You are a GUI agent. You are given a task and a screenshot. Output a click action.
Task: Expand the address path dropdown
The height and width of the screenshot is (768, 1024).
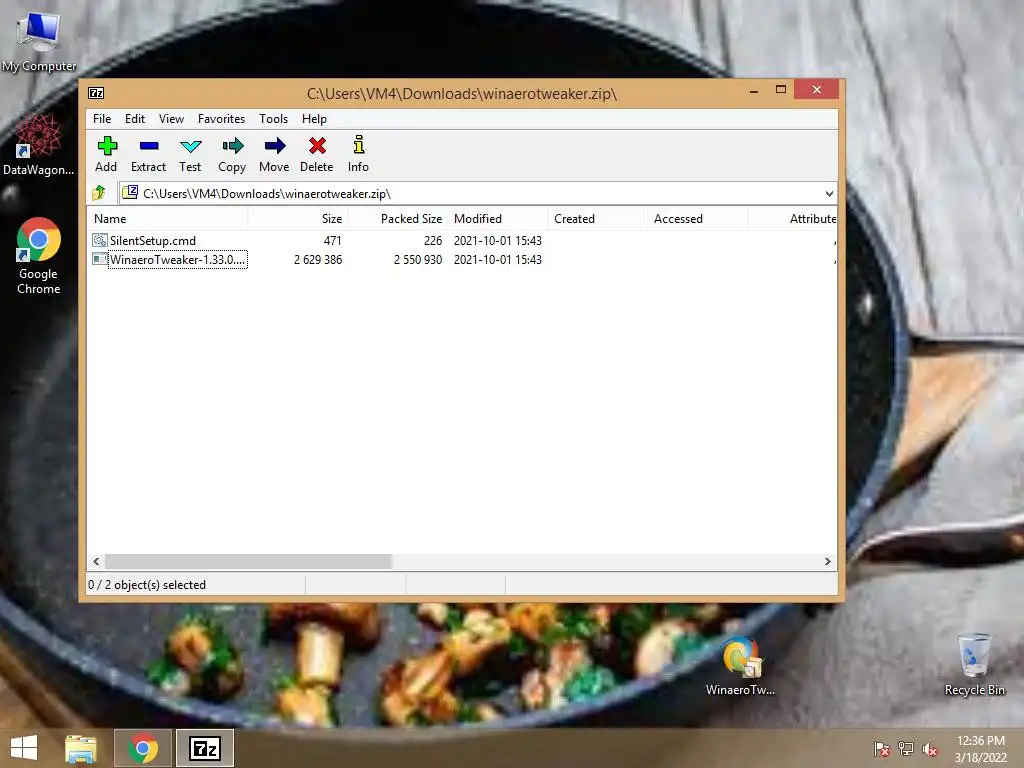[x=829, y=193]
